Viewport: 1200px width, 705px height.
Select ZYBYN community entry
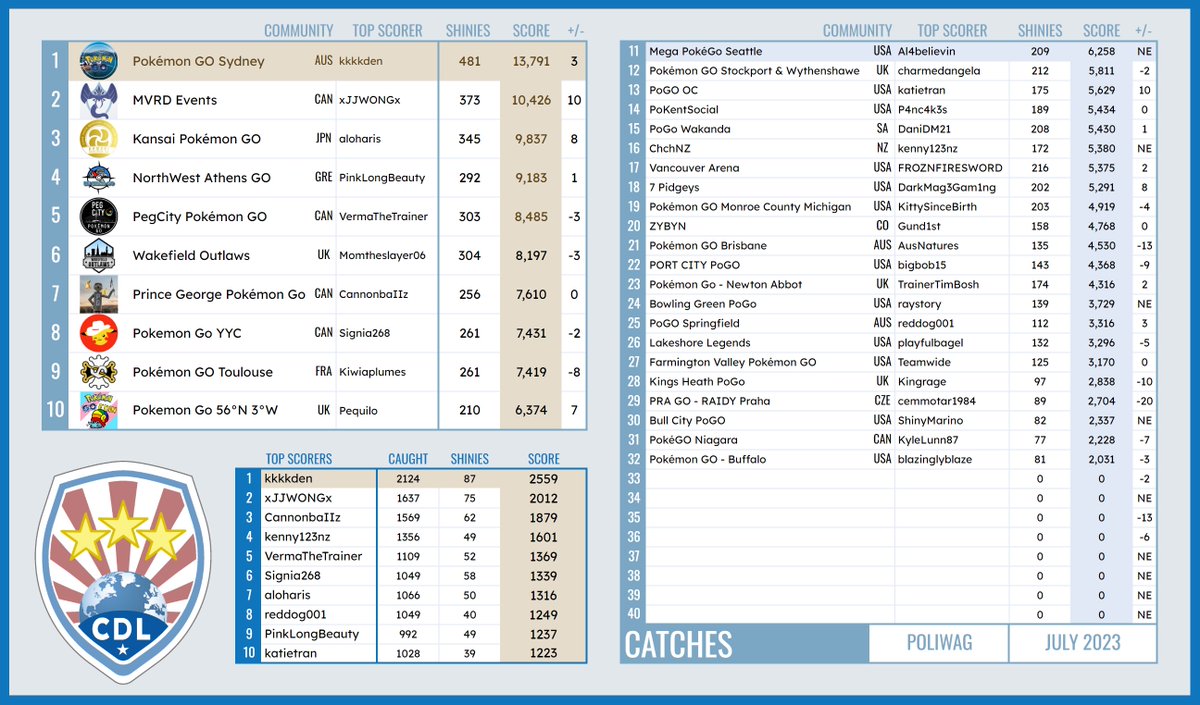tap(668, 226)
